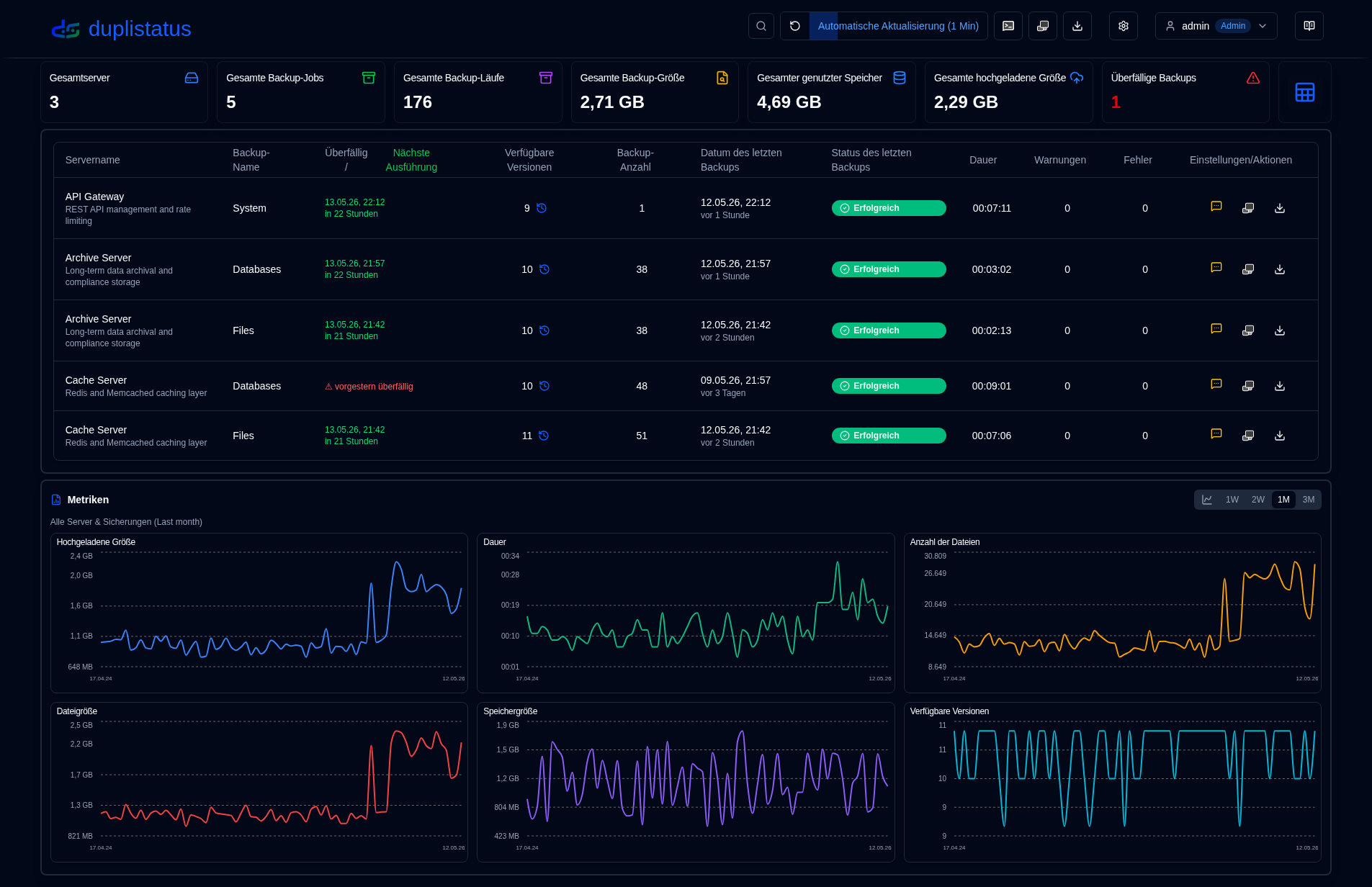
Task: Click Erfolgreich badge for Cache Server Files
Action: click(x=889, y=436)
